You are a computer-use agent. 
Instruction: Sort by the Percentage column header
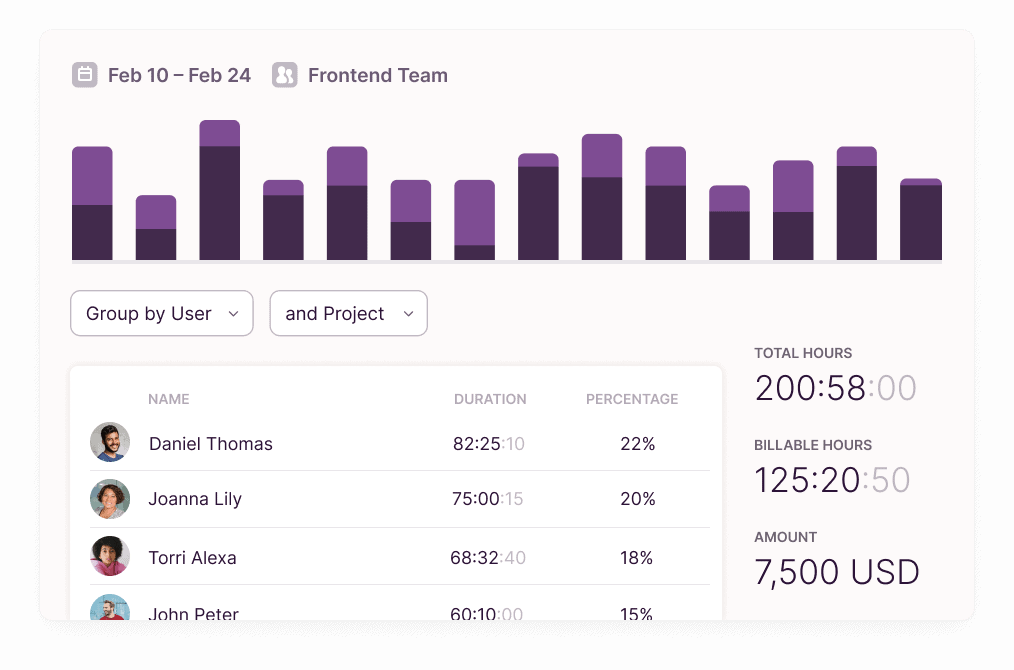coord(632,399)
